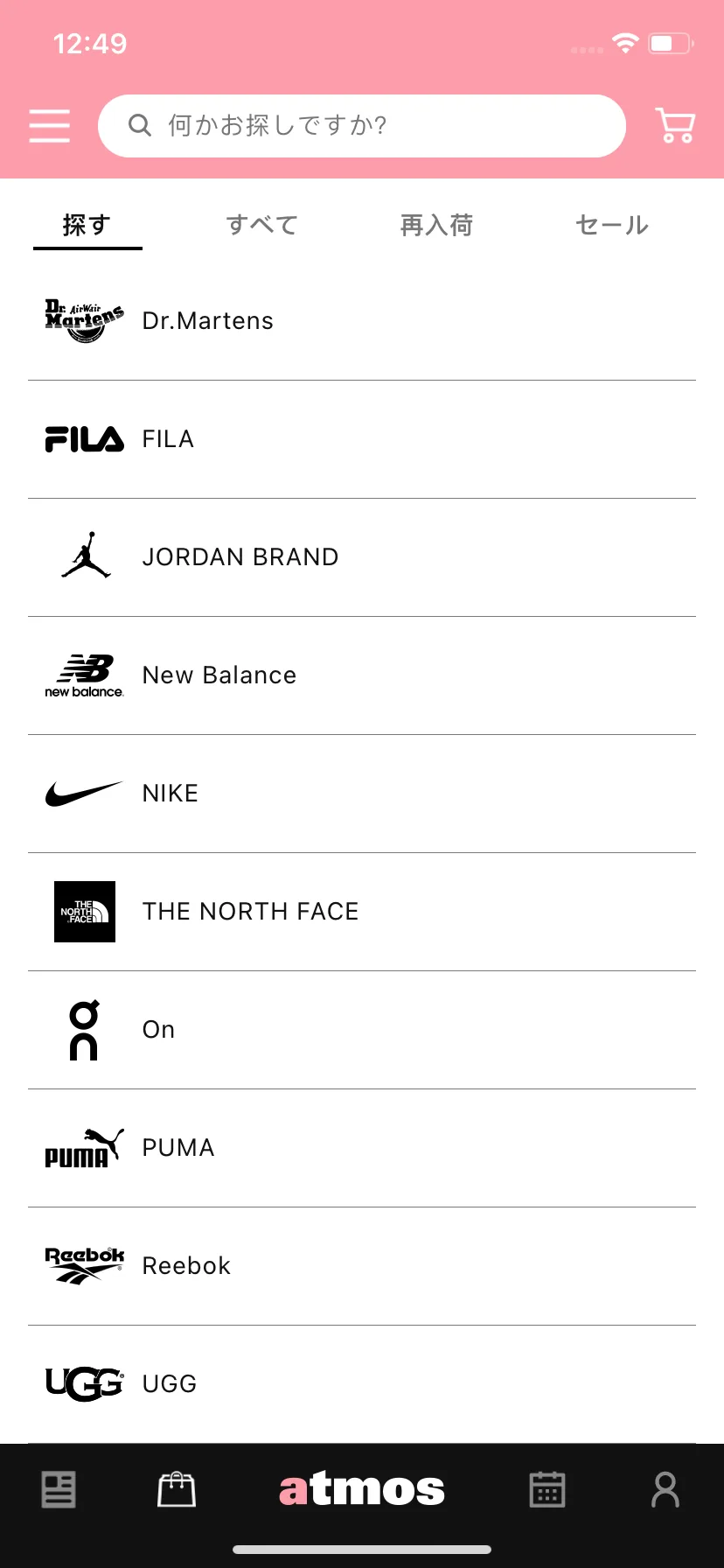The height and width of the screenshot is (1568, 724).
Task: Tap the Jordan Jumpman logo
Action: pyautogui.click(x=85, y=556)
